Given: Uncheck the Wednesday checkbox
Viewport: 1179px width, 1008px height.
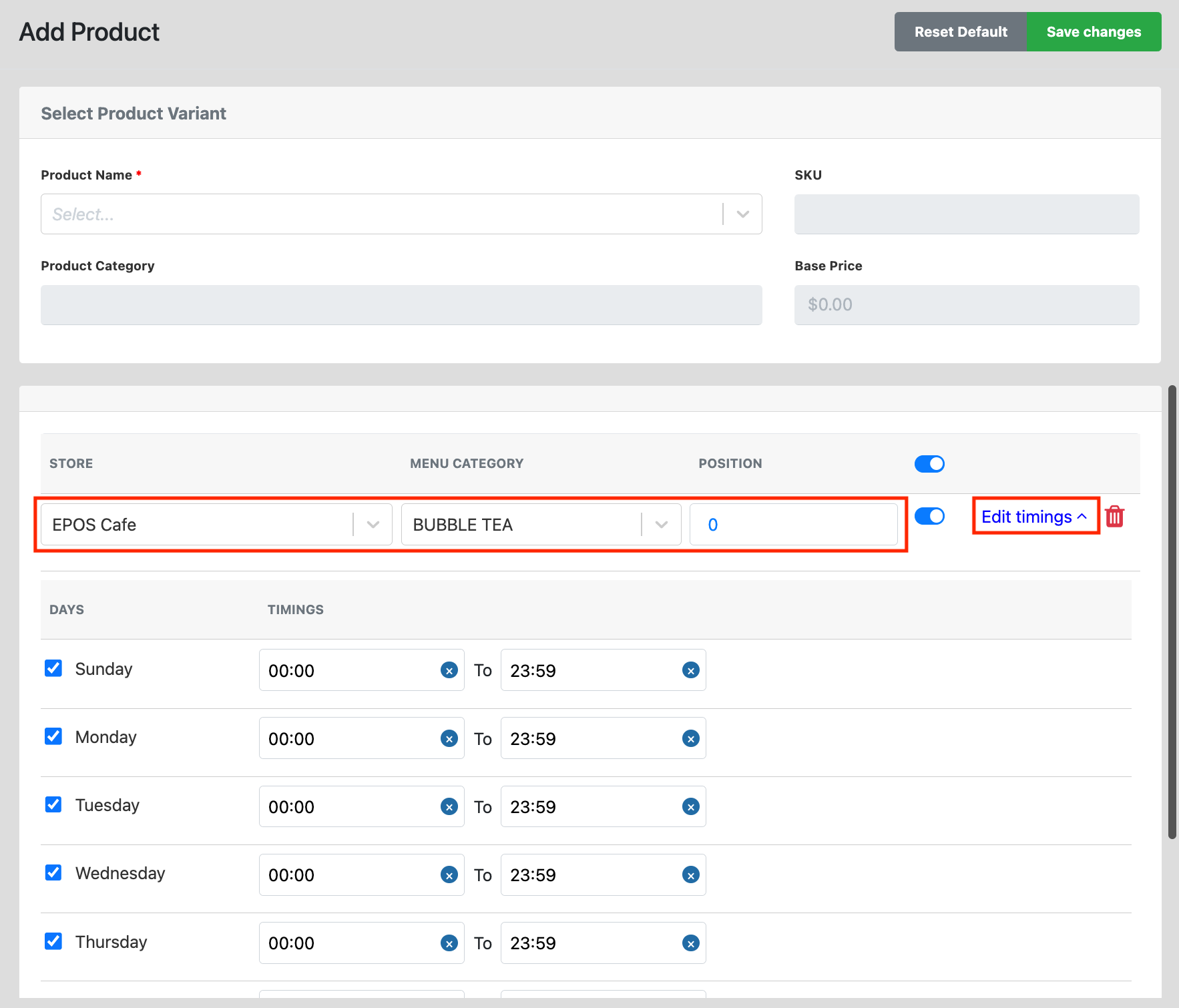Looking at the screenshot, I should pos(53,872).
